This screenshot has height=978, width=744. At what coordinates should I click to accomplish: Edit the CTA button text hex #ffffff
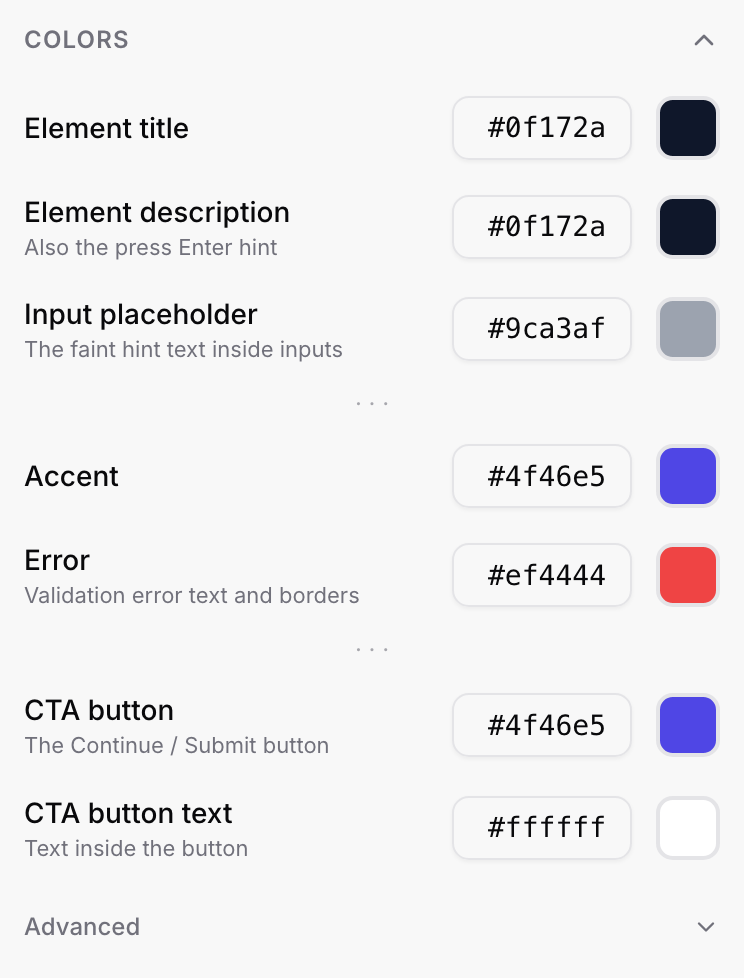coord(542,828)
